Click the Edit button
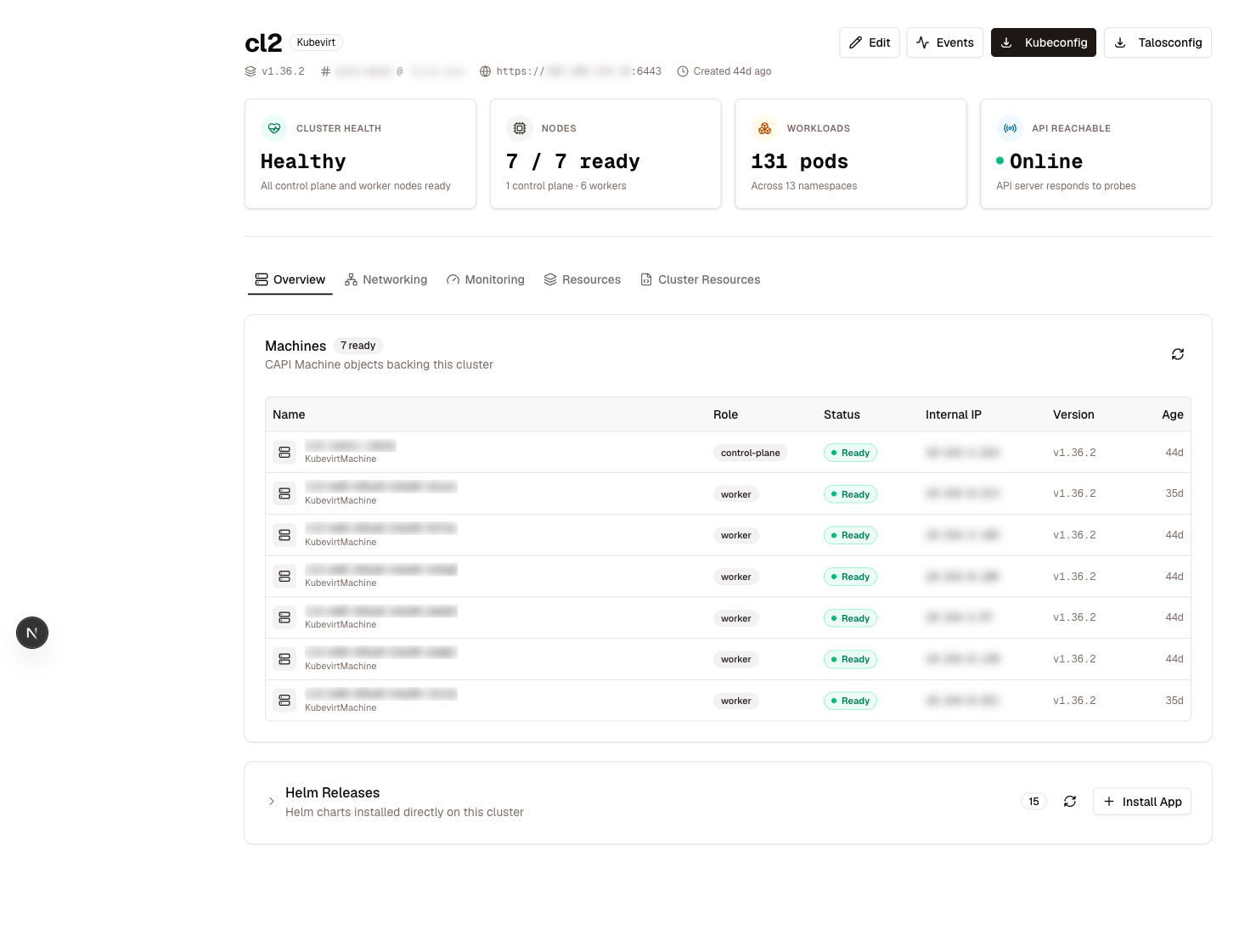1239x952 pixels. pos(869,42)
